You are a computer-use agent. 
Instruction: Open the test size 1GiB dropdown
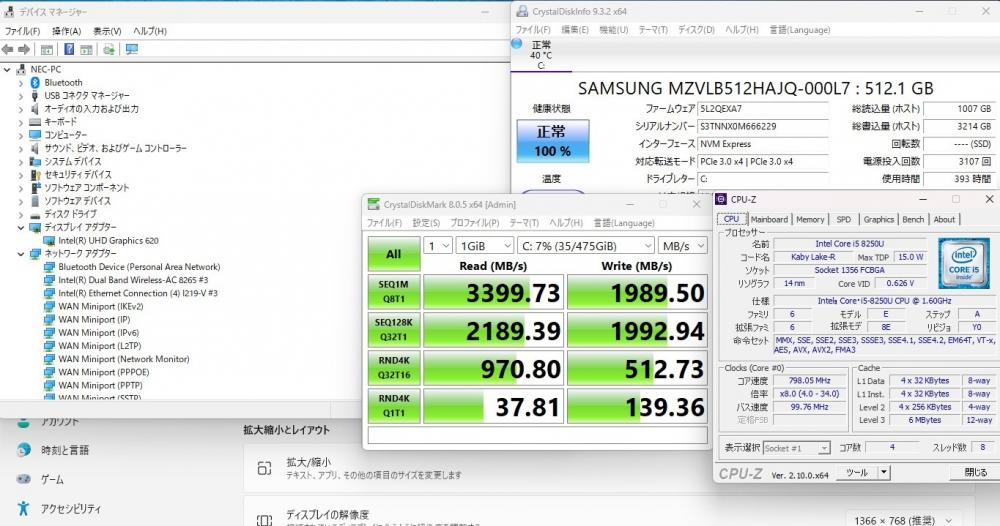[x=485, y=245]
